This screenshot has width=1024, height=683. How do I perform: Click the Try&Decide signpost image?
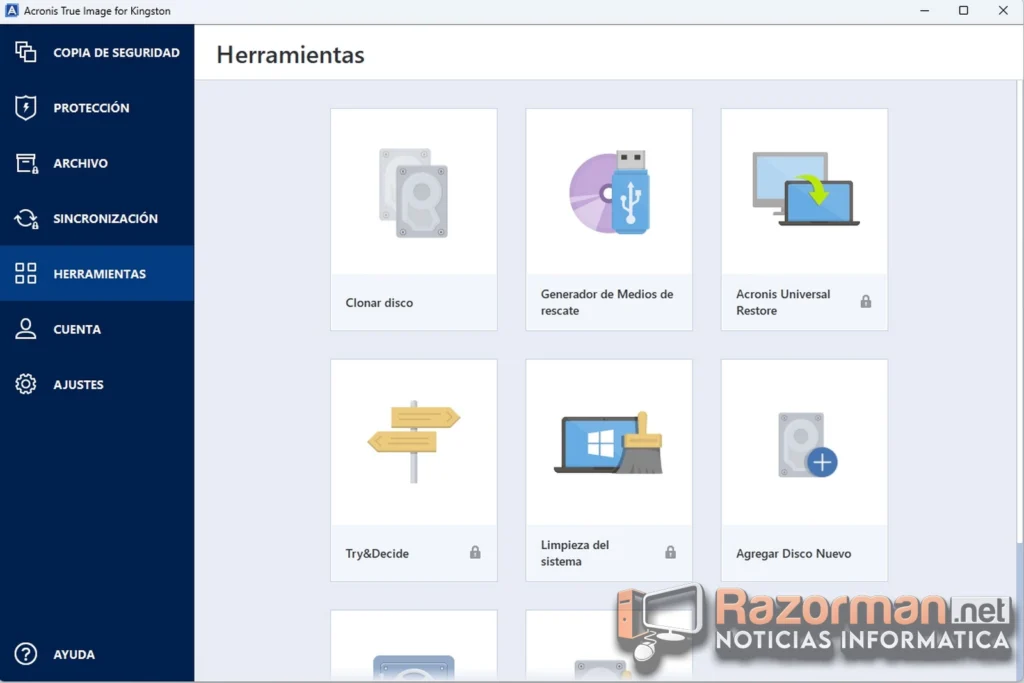(413, 442)
